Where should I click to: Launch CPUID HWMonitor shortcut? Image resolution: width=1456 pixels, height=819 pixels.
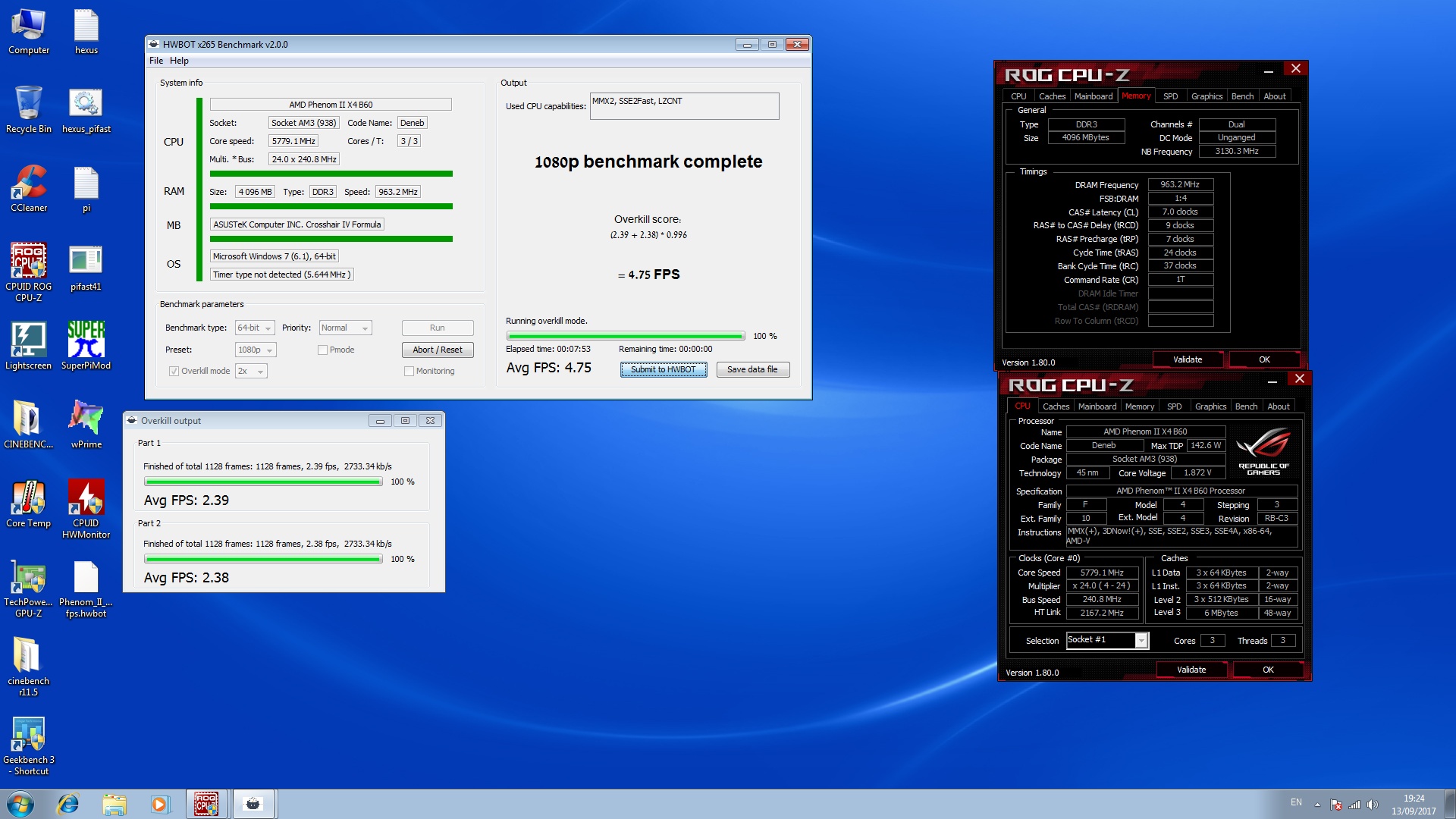(86, 509)
